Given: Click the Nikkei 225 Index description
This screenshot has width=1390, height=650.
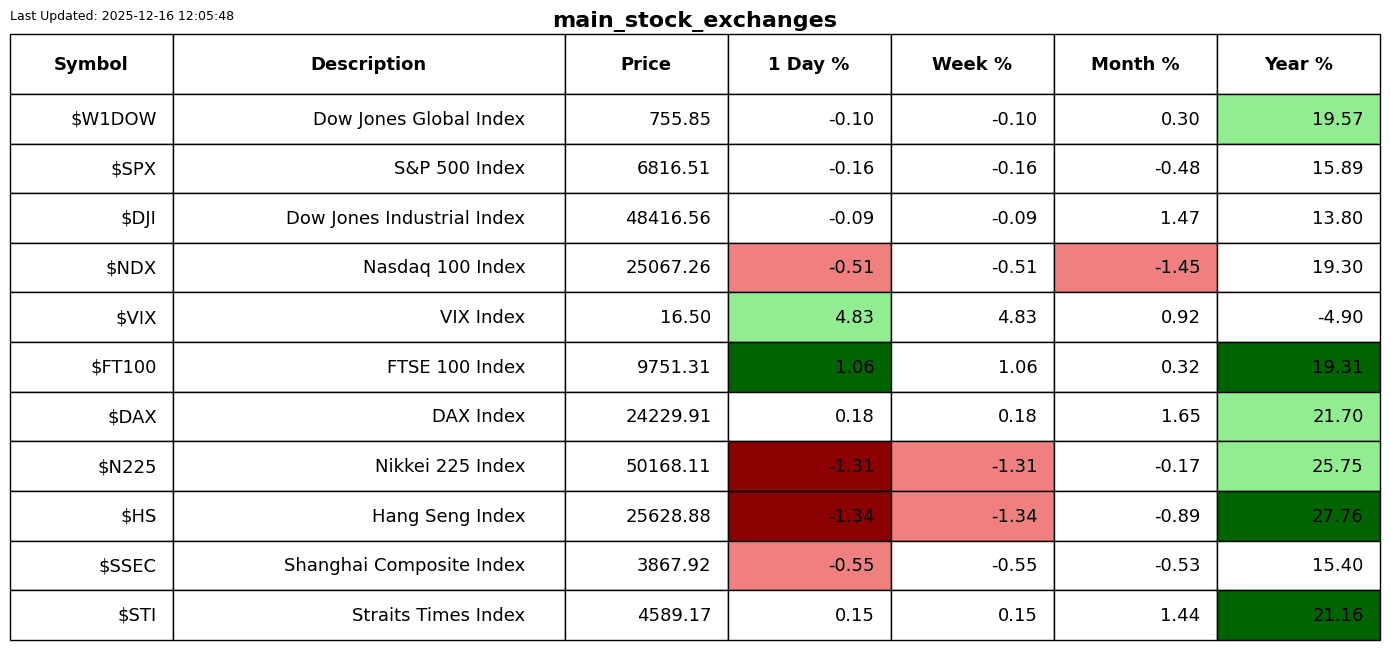Looking at the screenshot, I should [x=449, y=466].
